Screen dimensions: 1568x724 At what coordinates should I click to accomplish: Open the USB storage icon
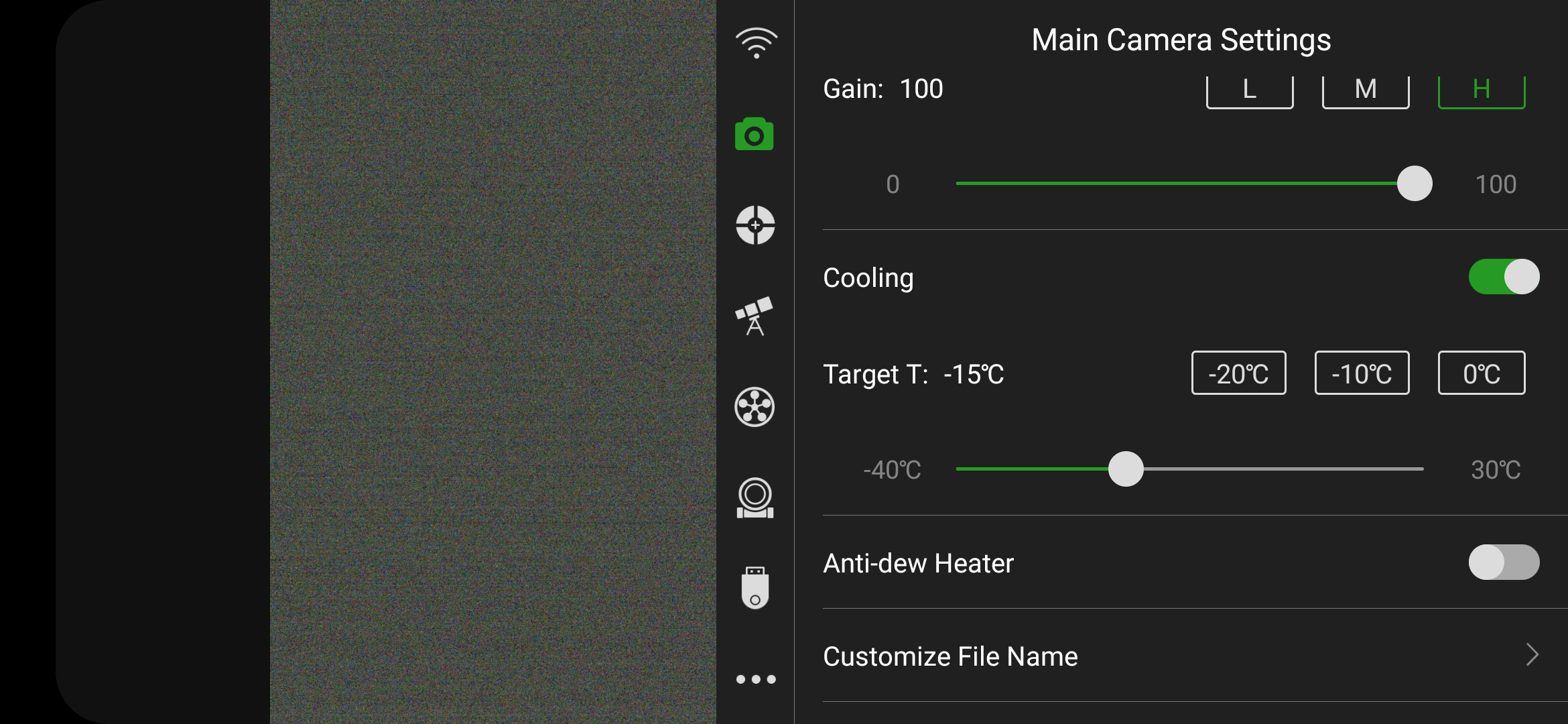point(755,588)
